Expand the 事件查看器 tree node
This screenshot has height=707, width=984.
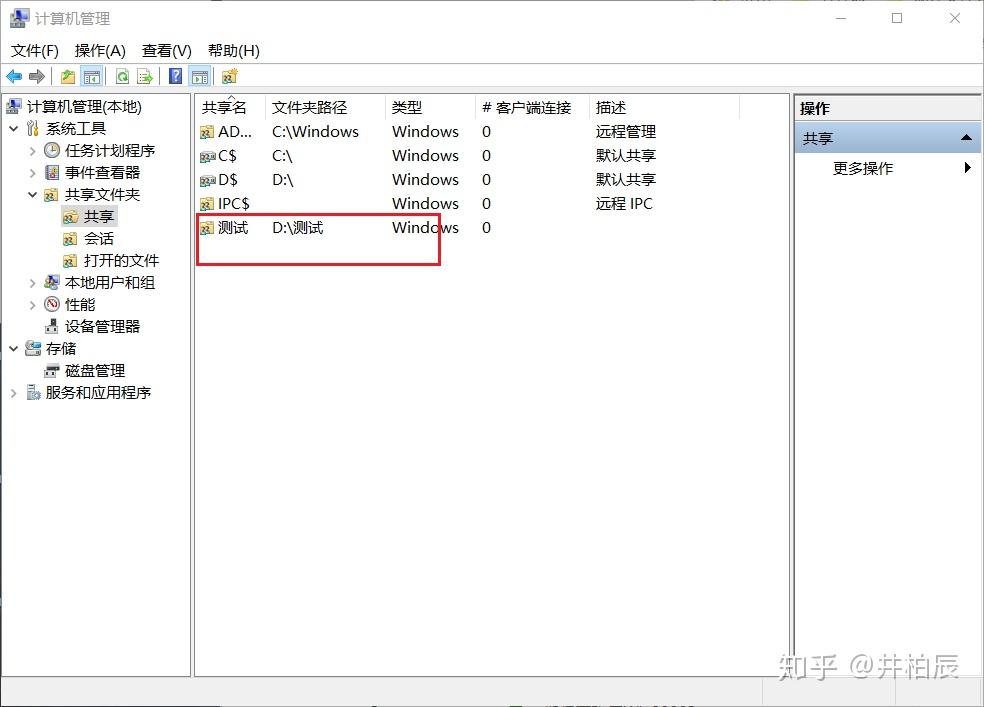point(33,173)
